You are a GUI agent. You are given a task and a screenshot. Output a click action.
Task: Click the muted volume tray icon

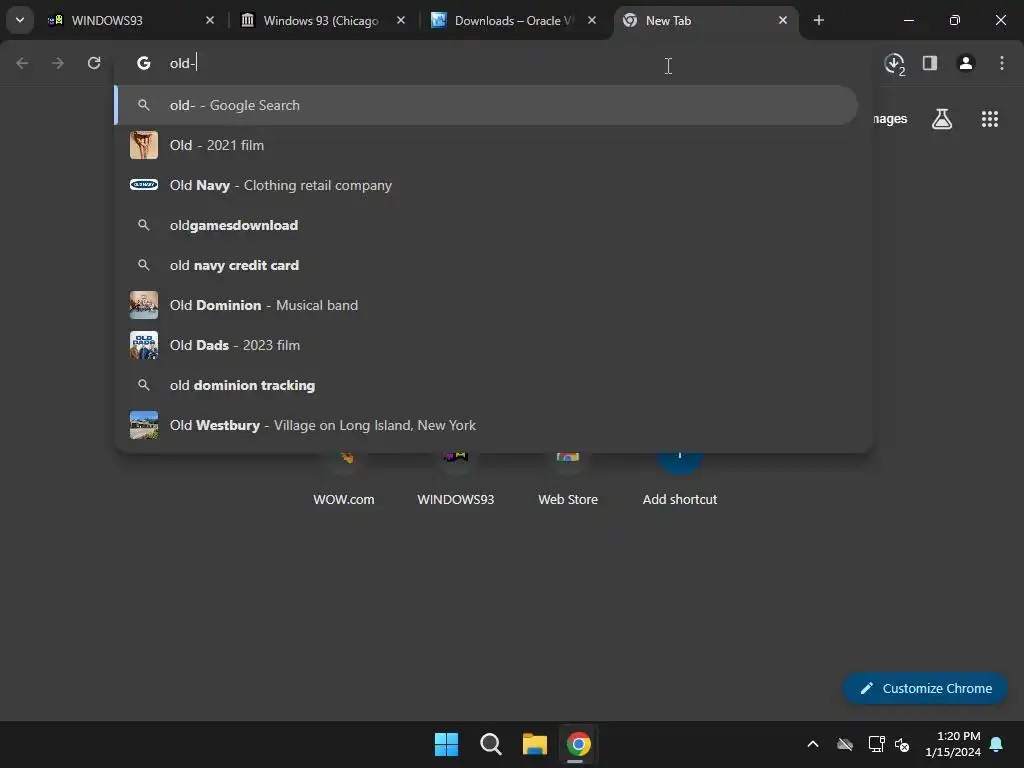coord(902,744)
